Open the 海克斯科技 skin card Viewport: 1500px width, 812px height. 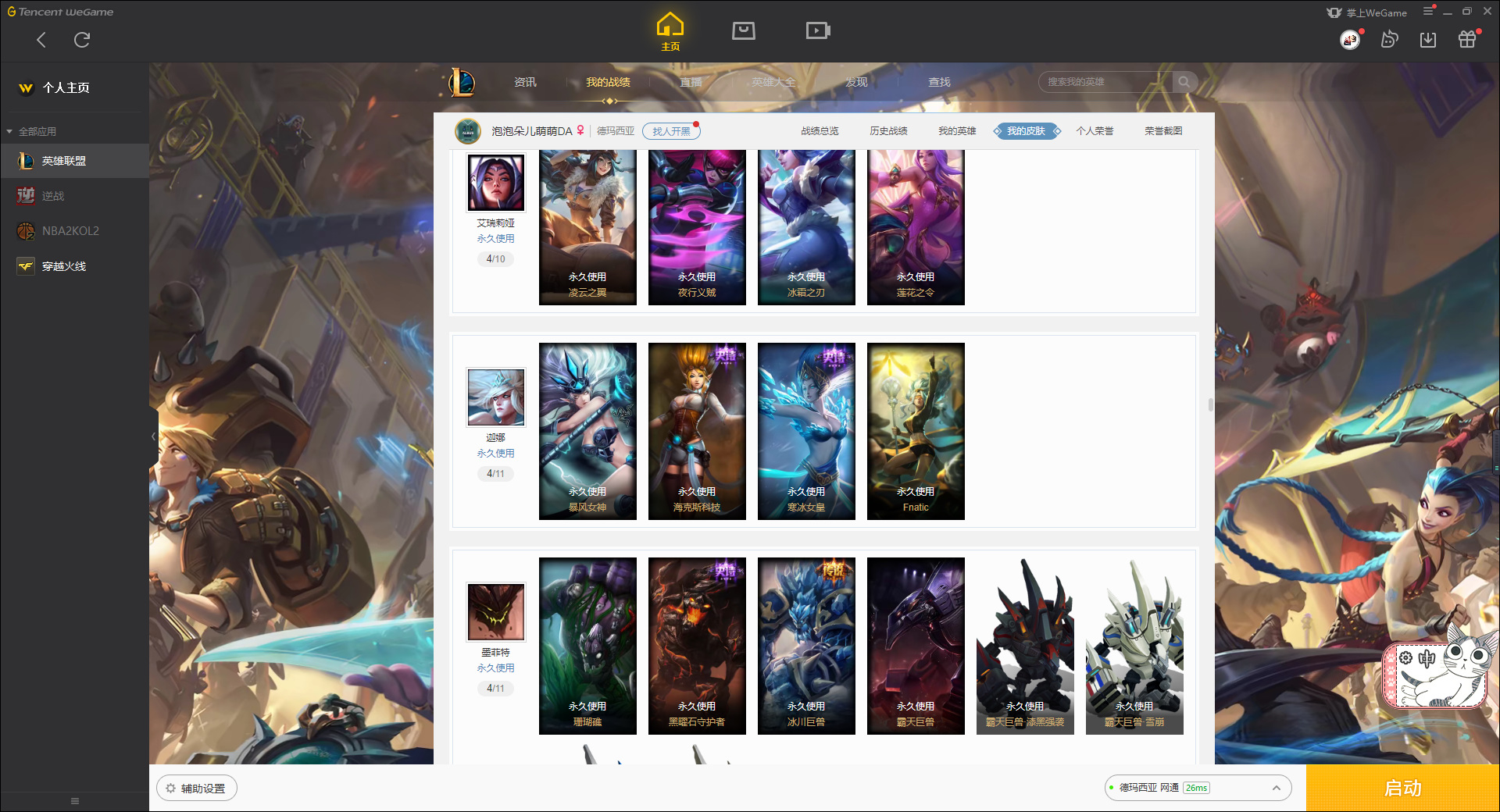(x=697, y=431)
